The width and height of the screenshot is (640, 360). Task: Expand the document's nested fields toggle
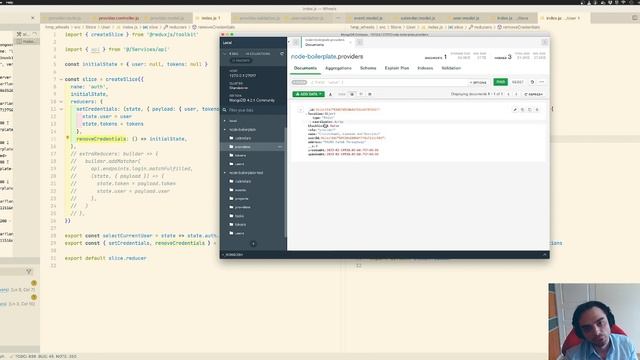click(x=300, y=110)
